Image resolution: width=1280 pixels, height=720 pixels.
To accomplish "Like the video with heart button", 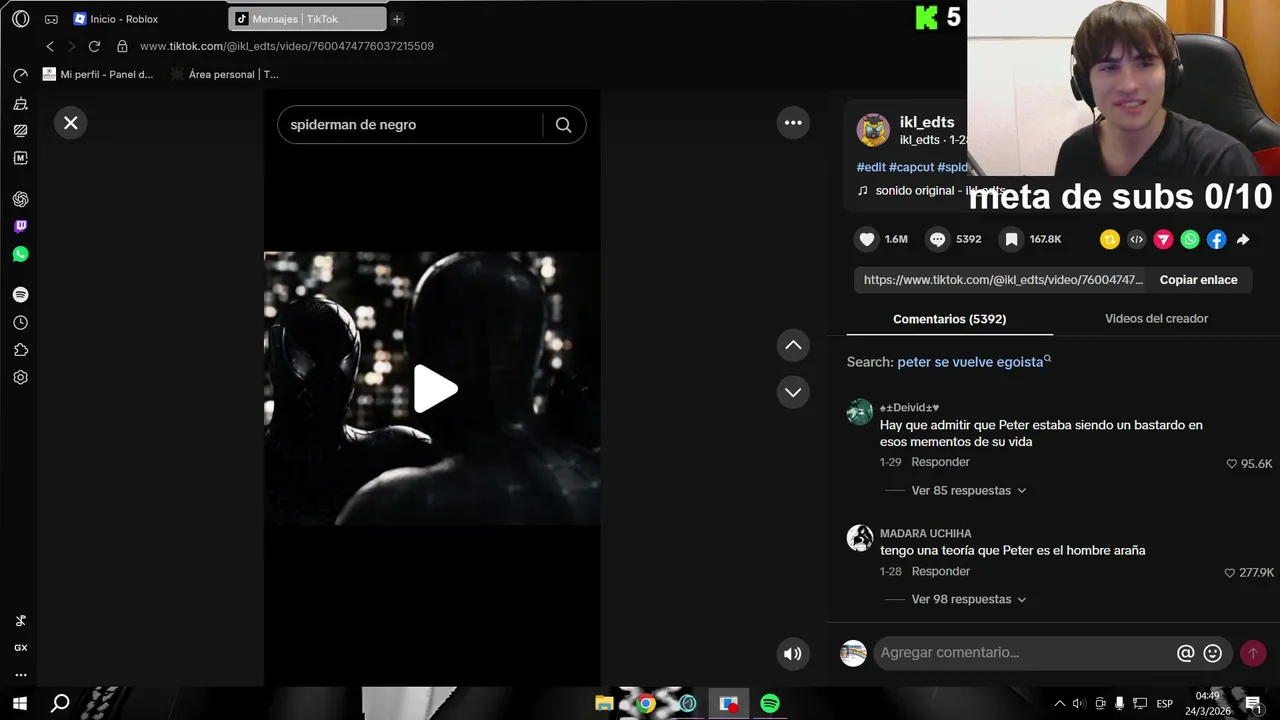I will [867, 239].
